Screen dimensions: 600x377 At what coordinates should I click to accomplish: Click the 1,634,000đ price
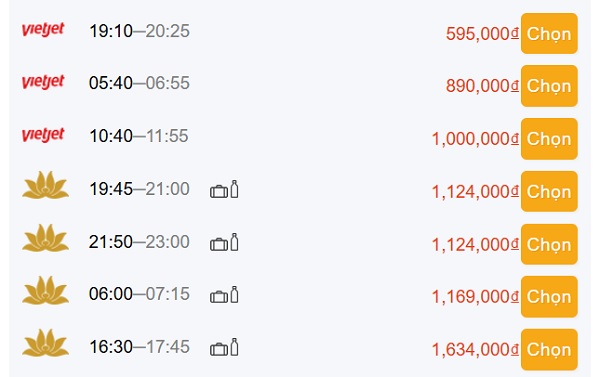(475, 349)
